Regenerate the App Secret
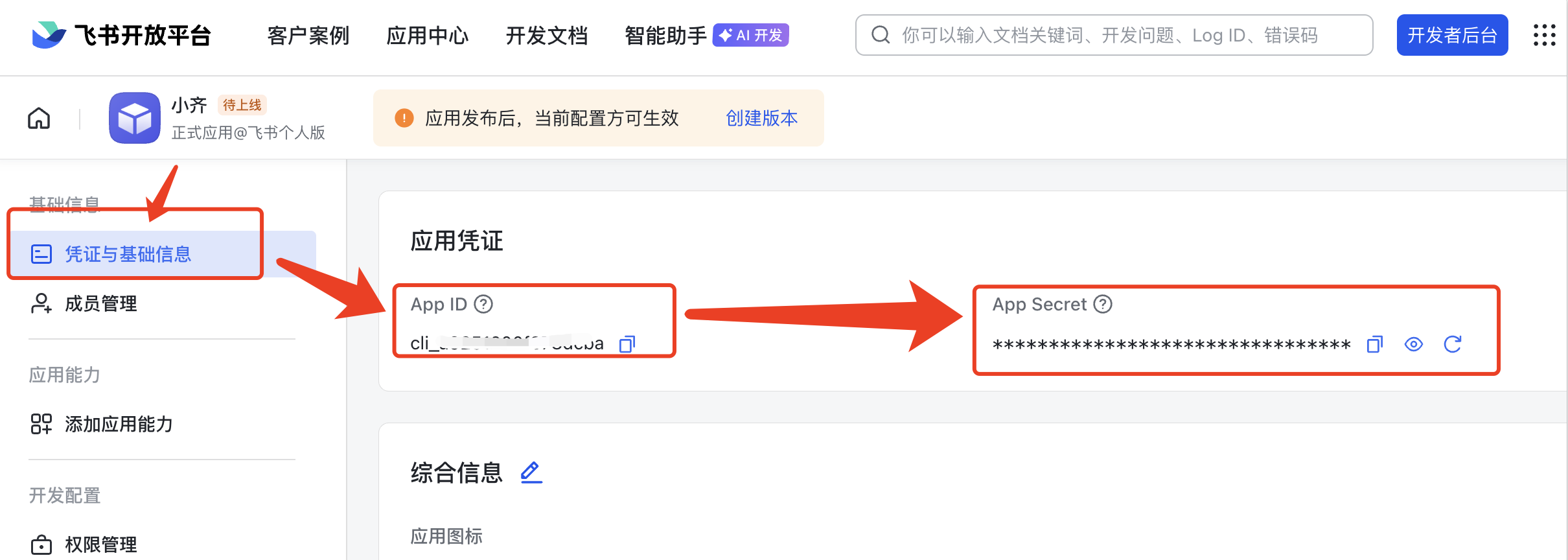 (x=1453, y=344)
